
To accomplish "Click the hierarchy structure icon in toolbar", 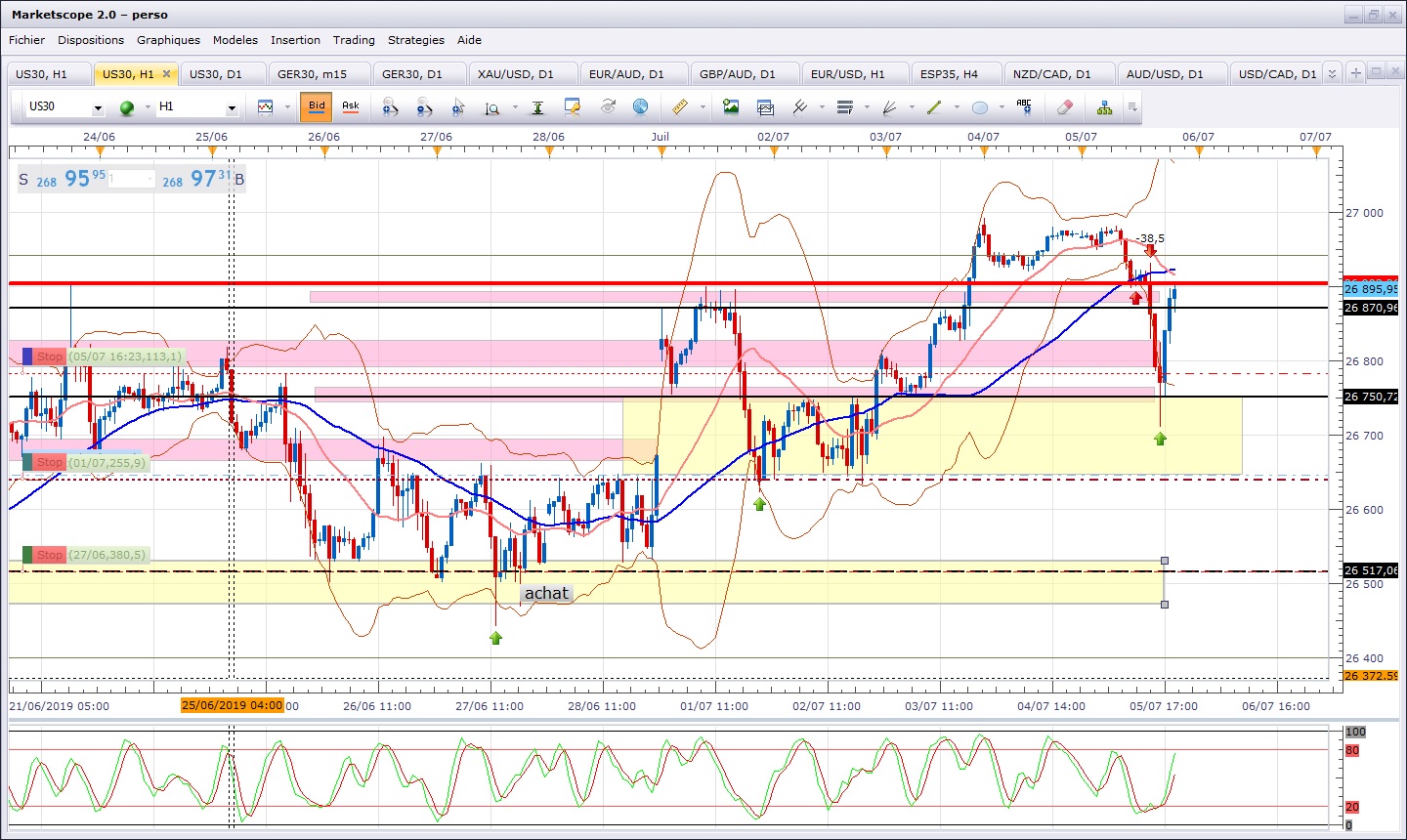I will coord(1104,106).
